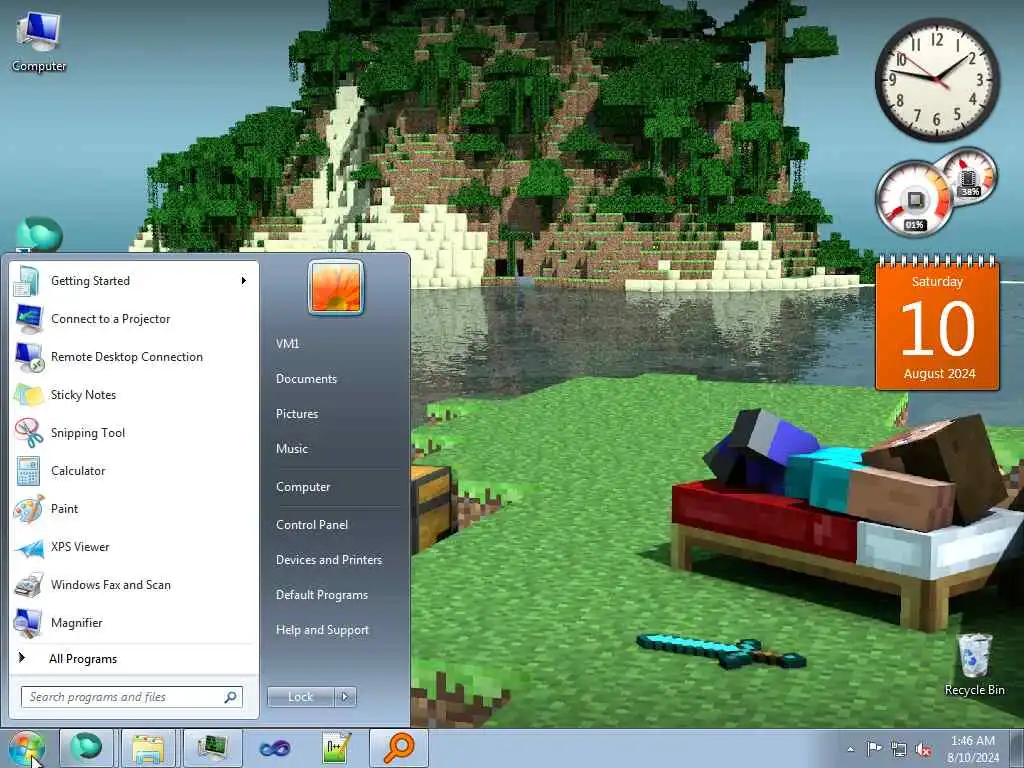Show hidden tray icons arrow

click(x=850, y=750)
